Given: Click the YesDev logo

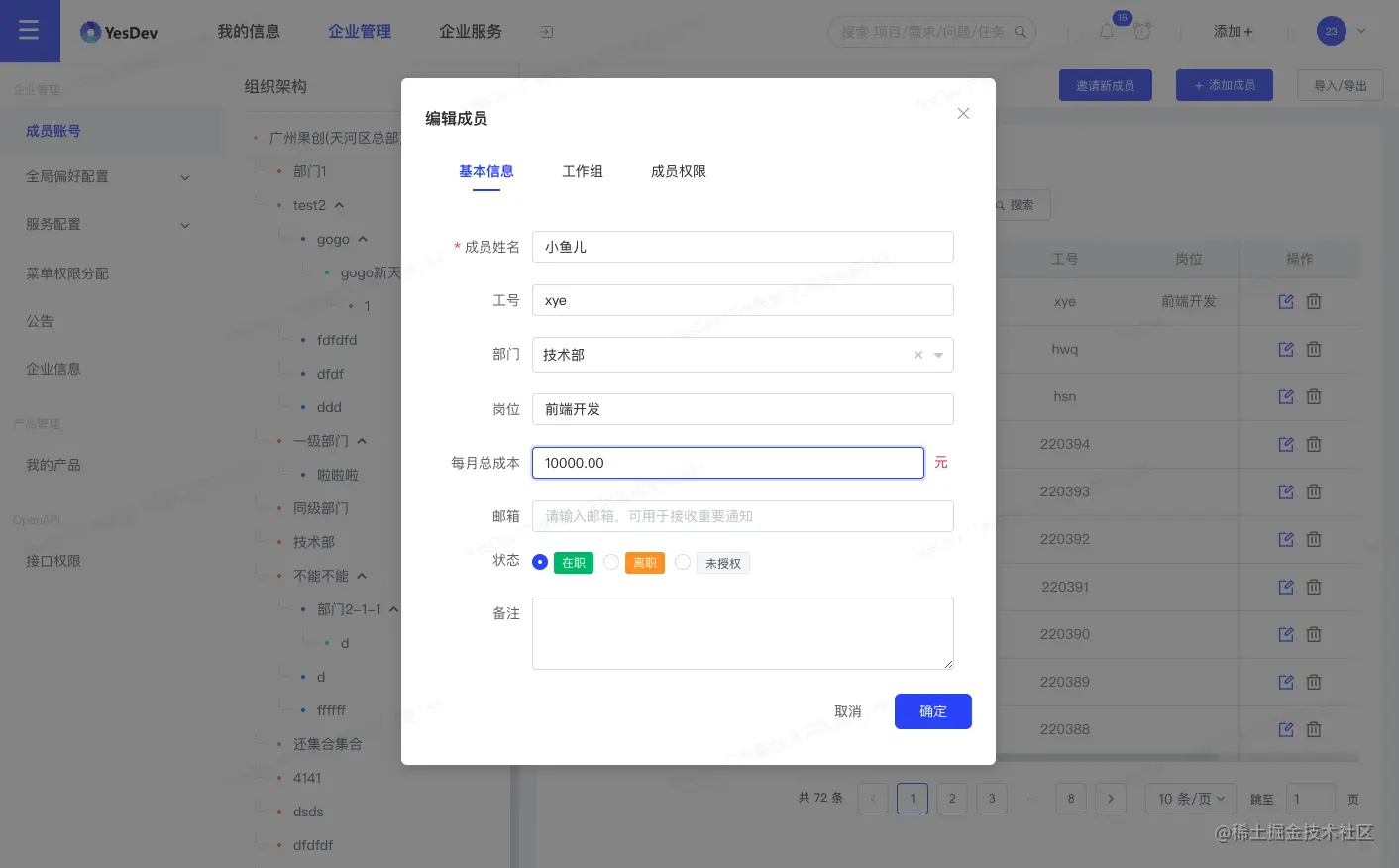Looking at the screenshot, I should pyautogui.click(x=118, y=31).
